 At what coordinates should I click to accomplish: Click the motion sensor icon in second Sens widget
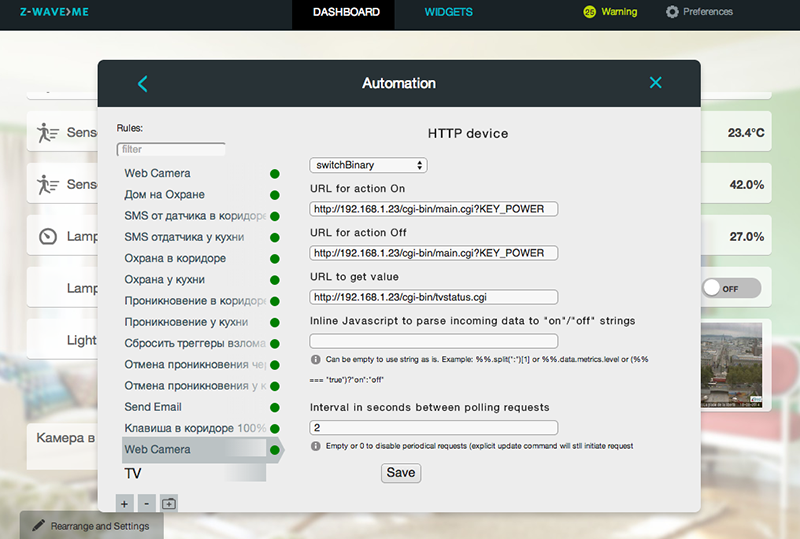click(x=47, y=185)
